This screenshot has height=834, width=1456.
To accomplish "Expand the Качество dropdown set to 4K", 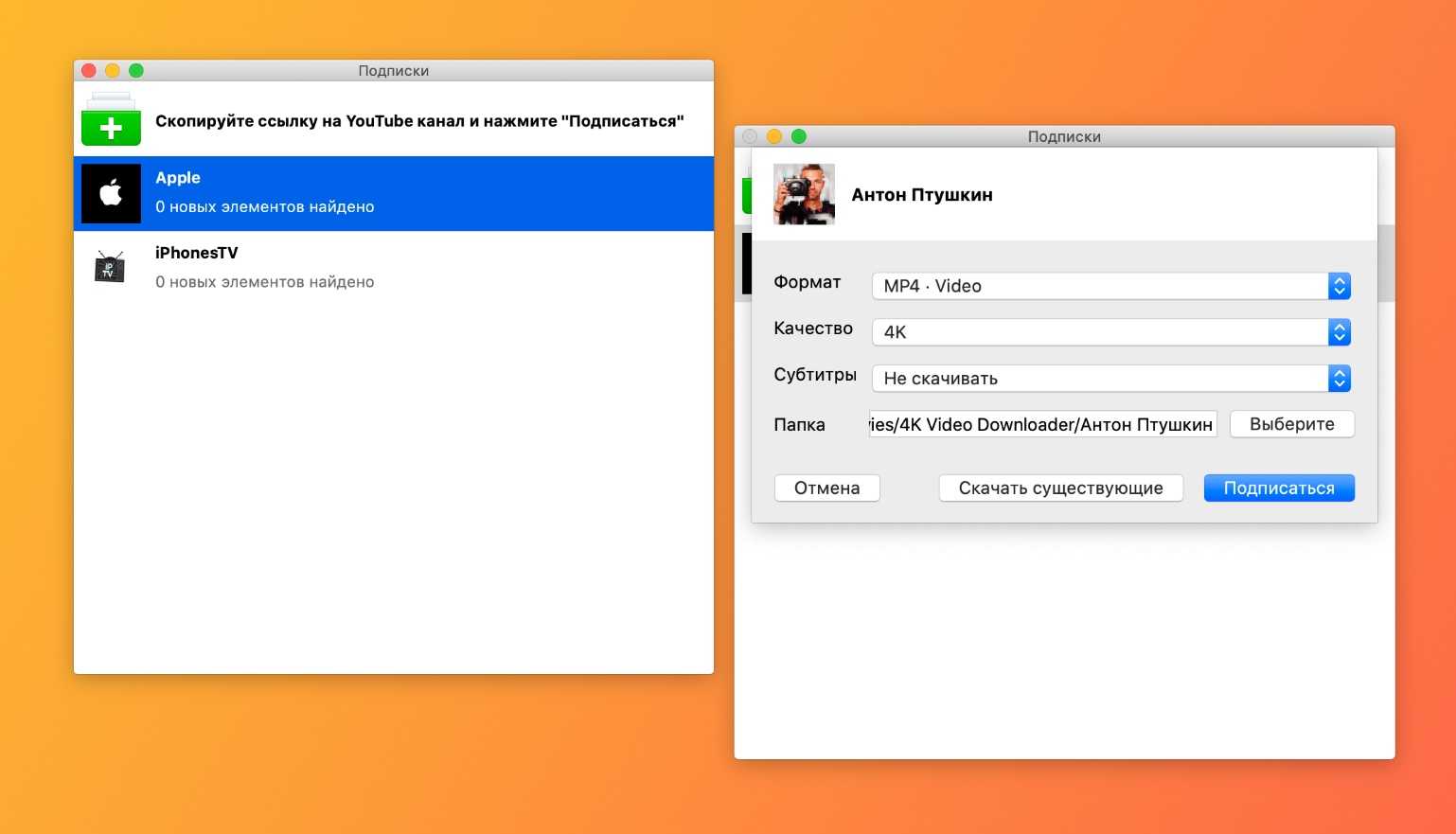I will [x=1110, y=332].
